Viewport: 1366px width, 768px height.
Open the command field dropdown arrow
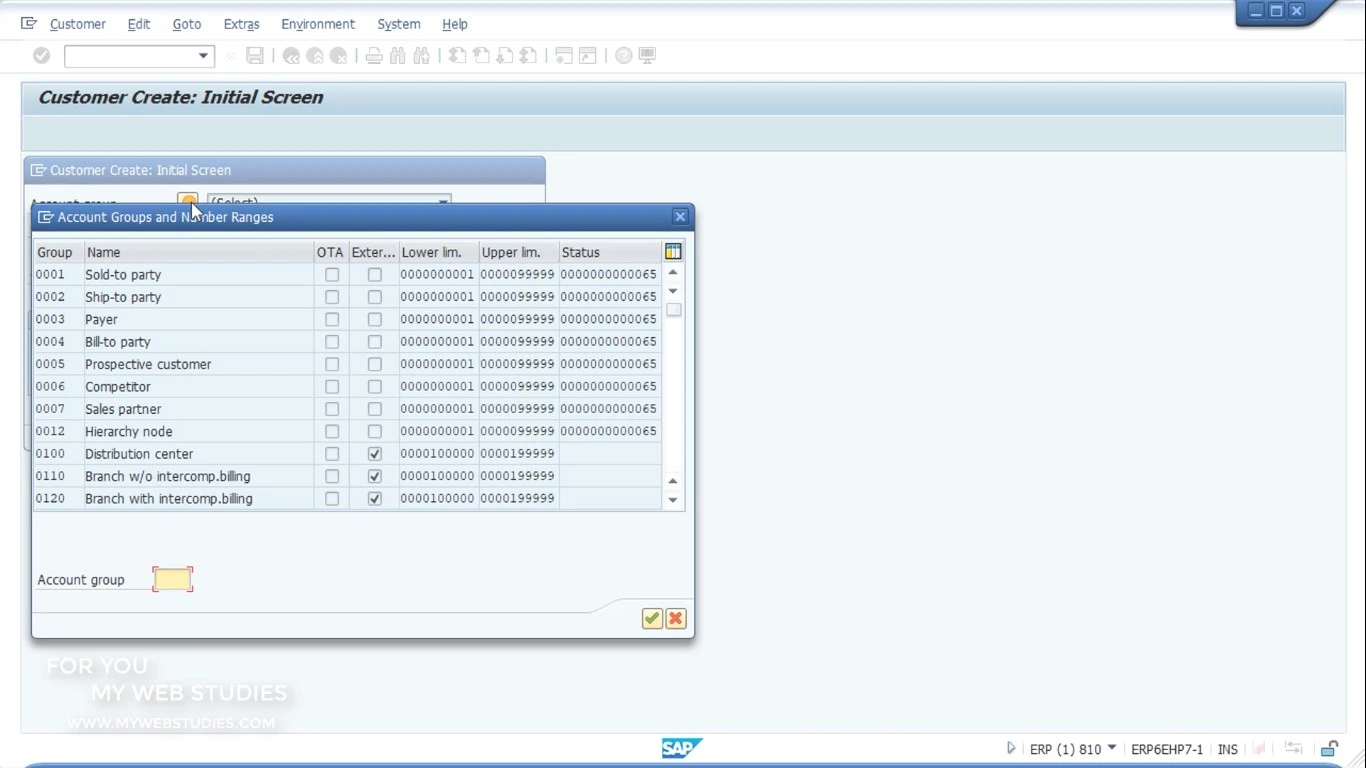coord(203,56)
